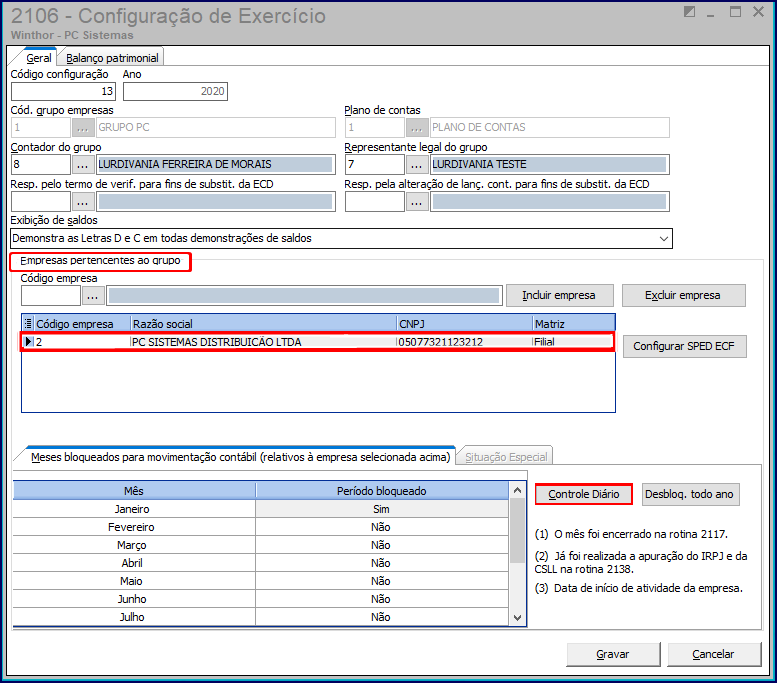Click the LURDIVANIA FERREIRA DE MORAIS name field
Viewport: 777px width, 683px height.
pos(216,164)
